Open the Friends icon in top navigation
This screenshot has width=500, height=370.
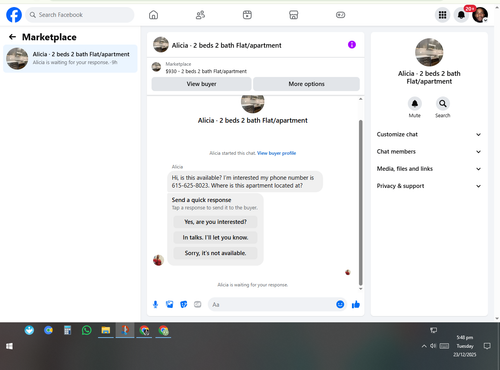[x=200, y=15]
